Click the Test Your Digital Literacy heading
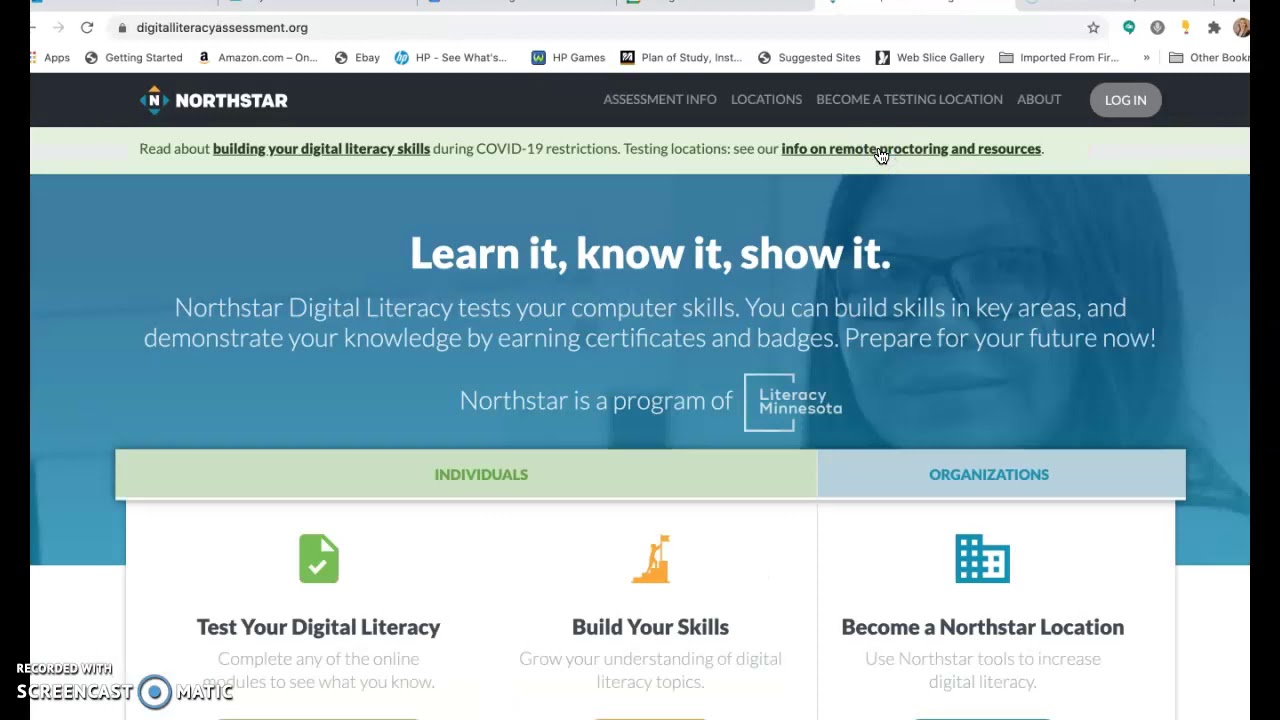The height and width of the screenshot is (720, 1280). 319,627
